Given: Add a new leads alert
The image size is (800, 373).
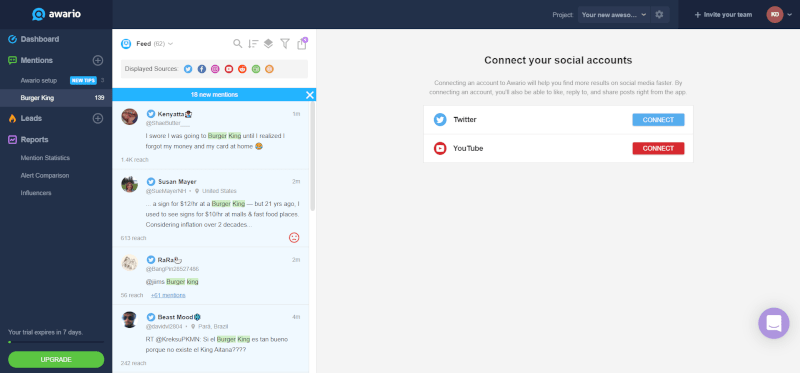Looking at the screenshot, I should pyautogui.click(x=98, y=118).
